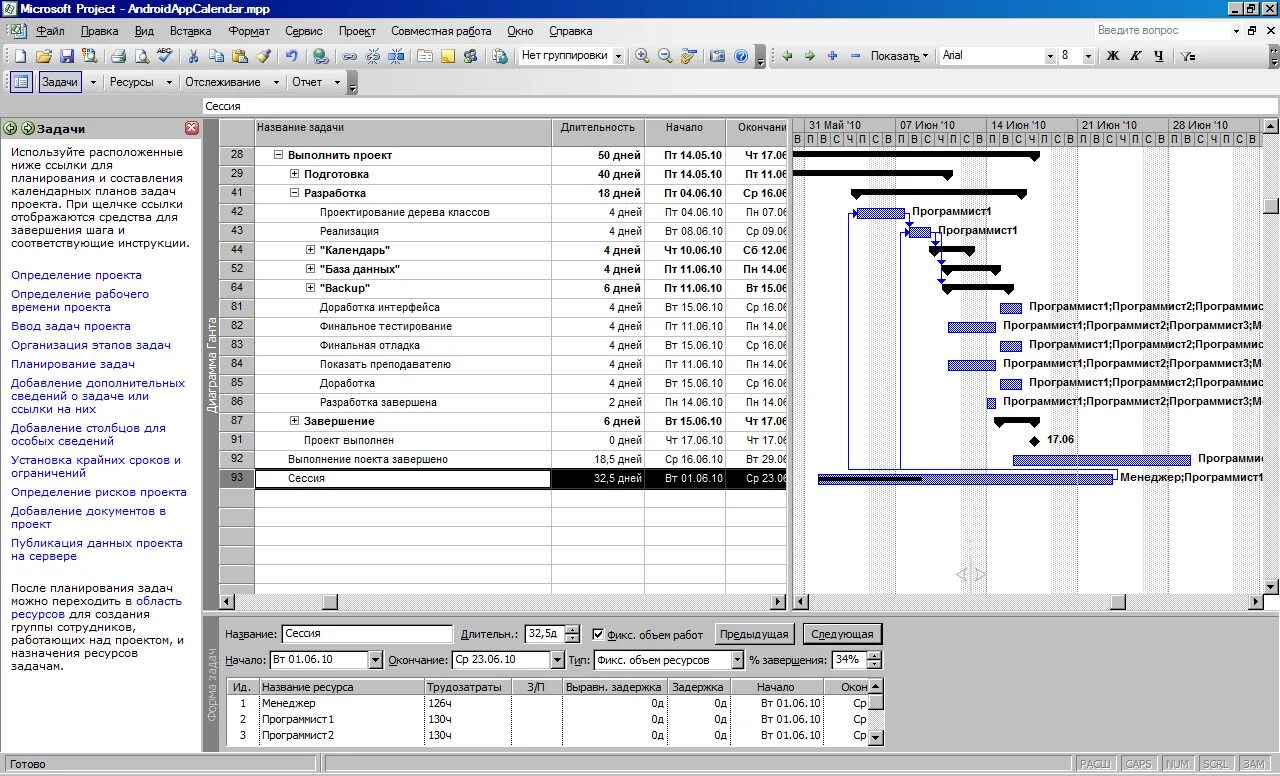Unlink the selected tasks

point(372,56)
